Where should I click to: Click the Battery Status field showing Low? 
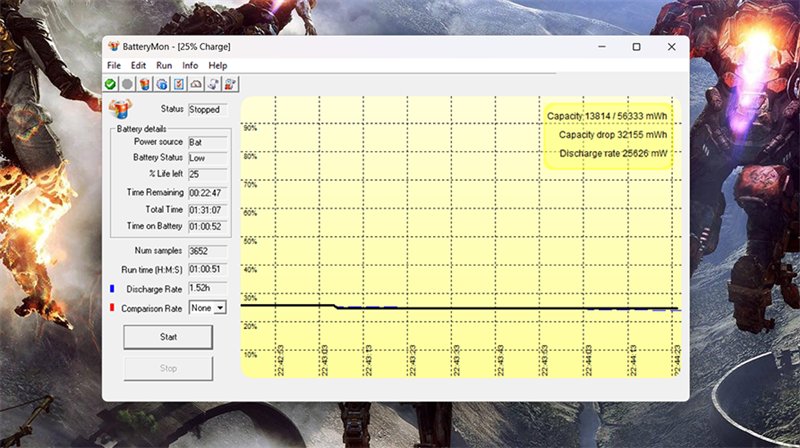point(208,158)
